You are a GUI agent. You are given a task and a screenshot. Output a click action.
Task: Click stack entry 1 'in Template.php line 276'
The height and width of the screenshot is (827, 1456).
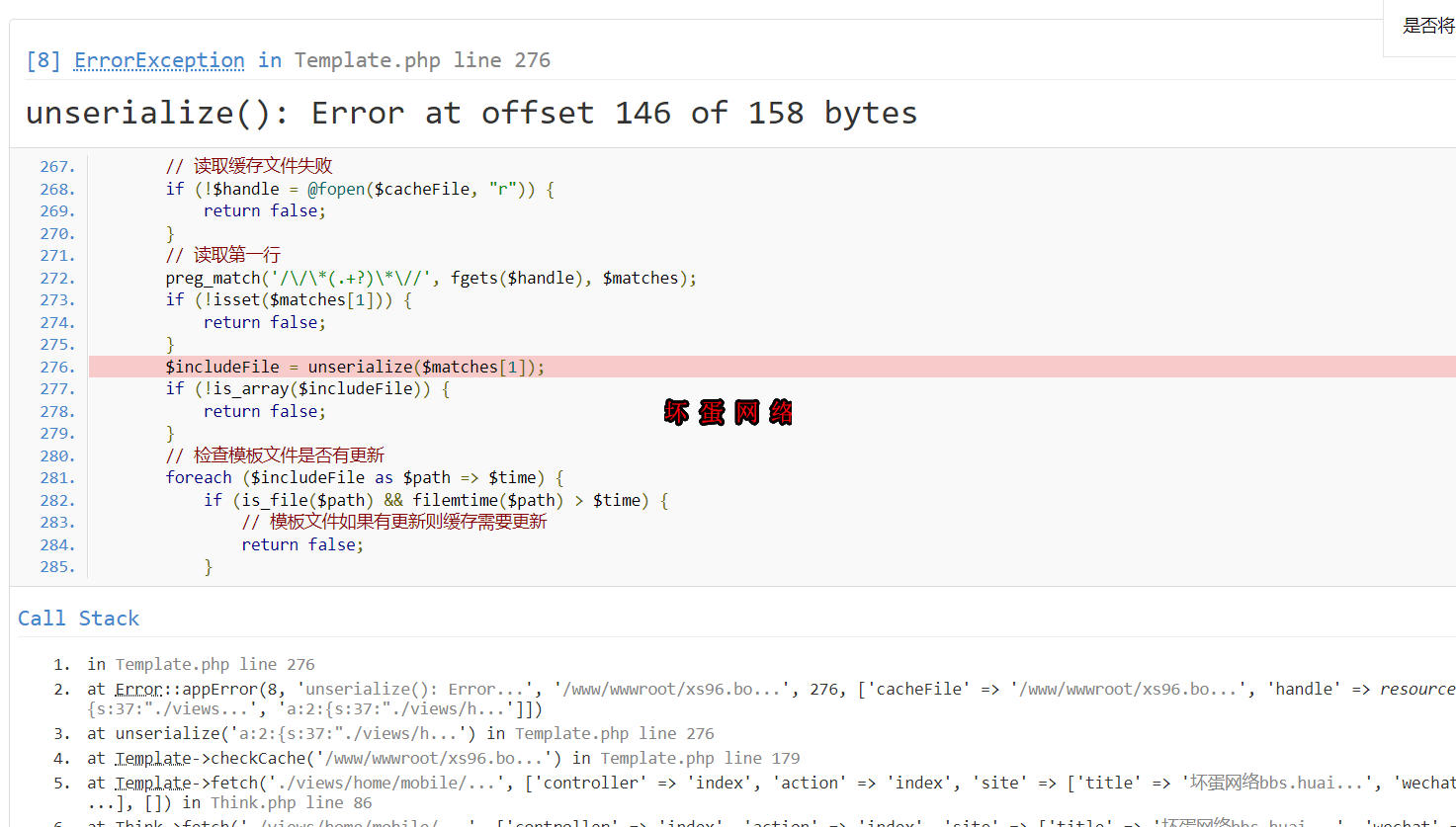(201, 664)
